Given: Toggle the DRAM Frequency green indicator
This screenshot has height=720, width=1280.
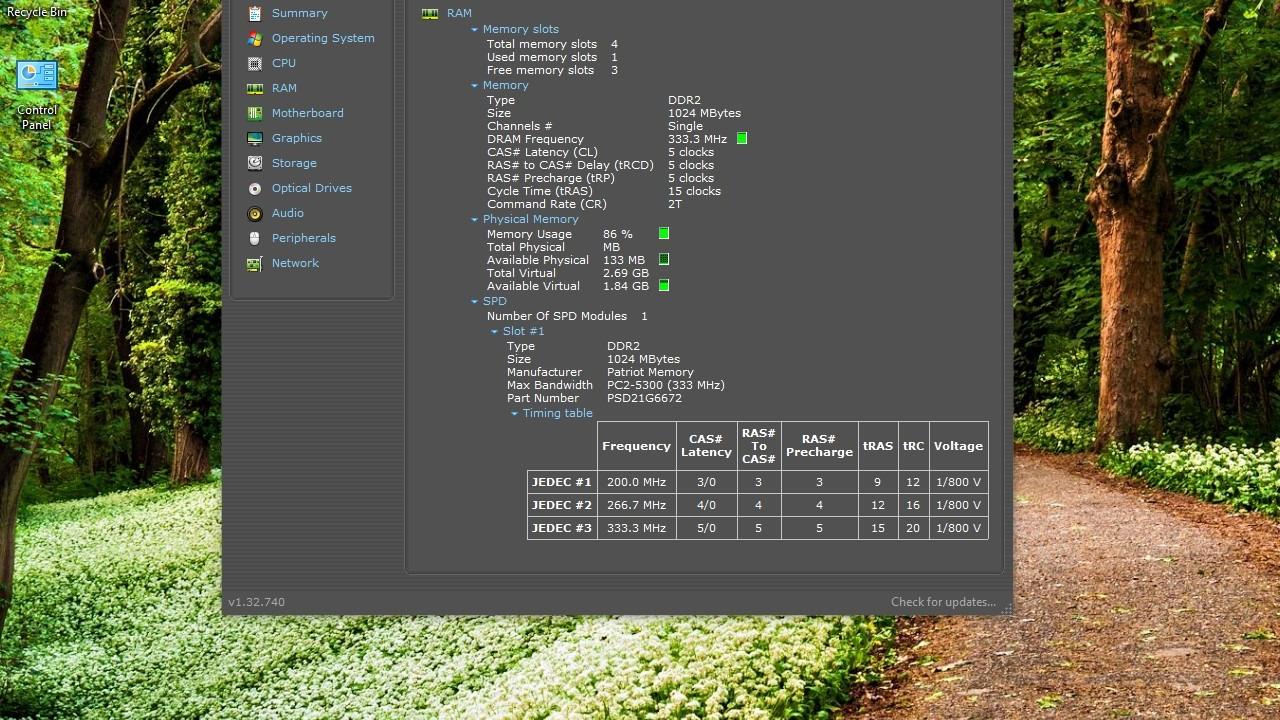Looking at the screenshot, I should click(742, 139).
